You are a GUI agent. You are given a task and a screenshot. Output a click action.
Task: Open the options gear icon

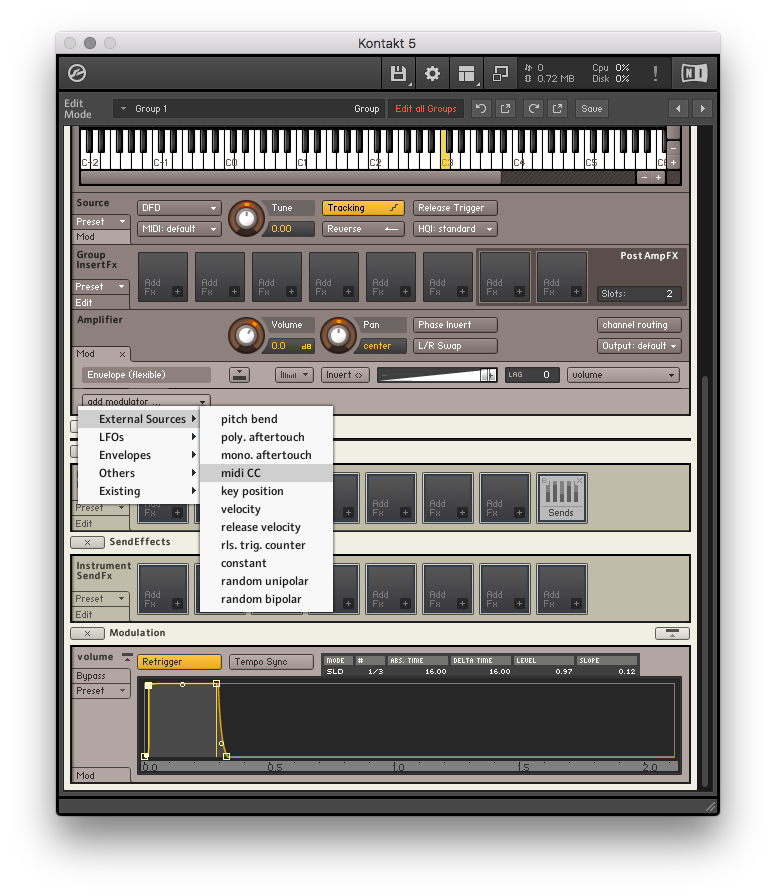(432, 73)
